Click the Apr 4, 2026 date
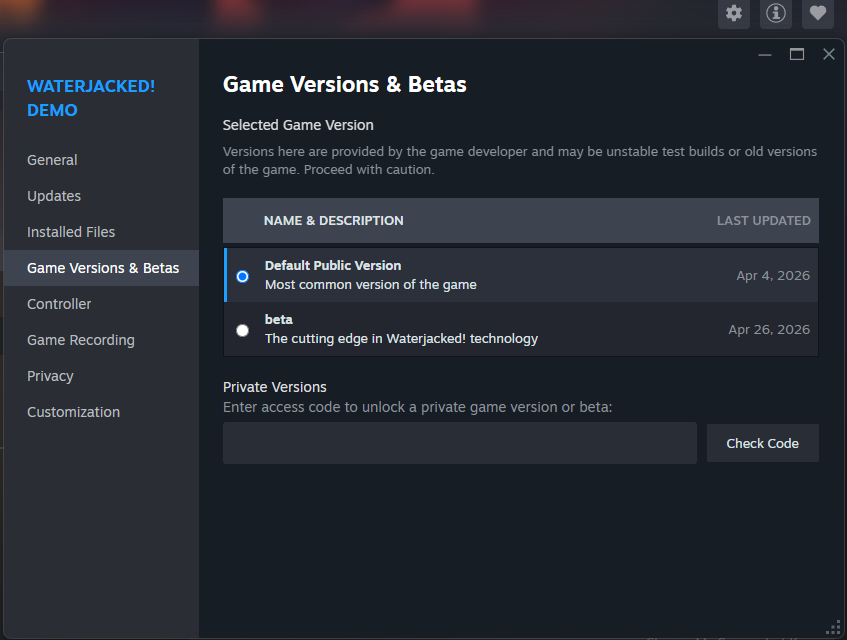This screenshot has height=640, width=847. click(773, 275)
